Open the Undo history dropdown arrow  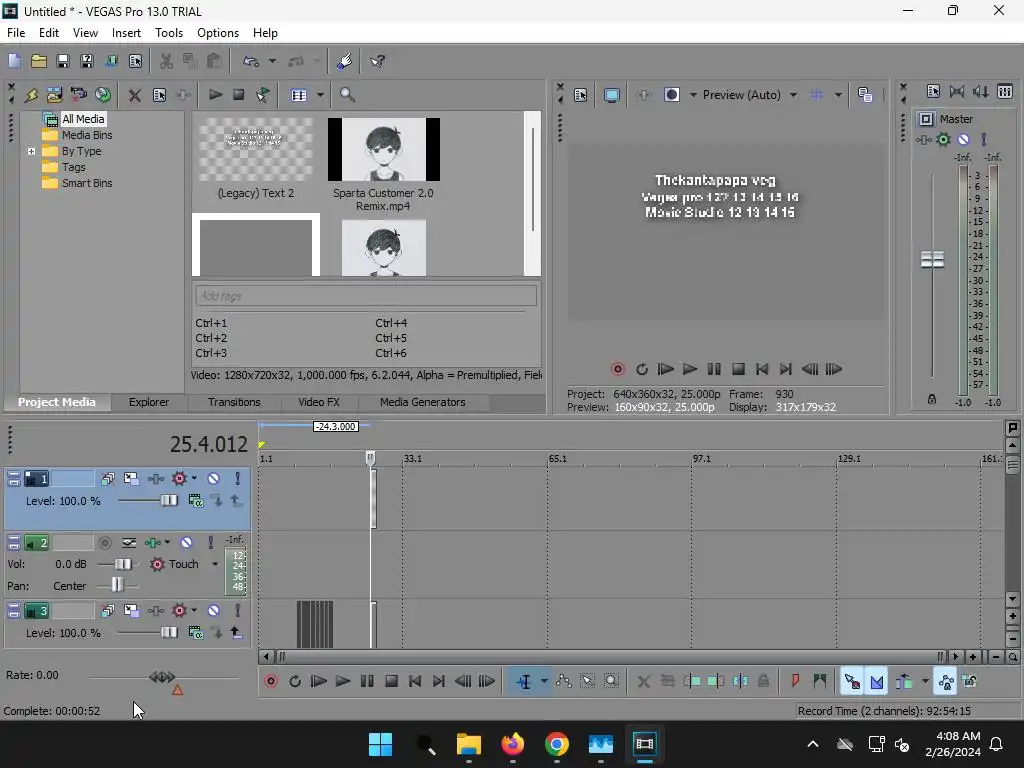[272, 61]
